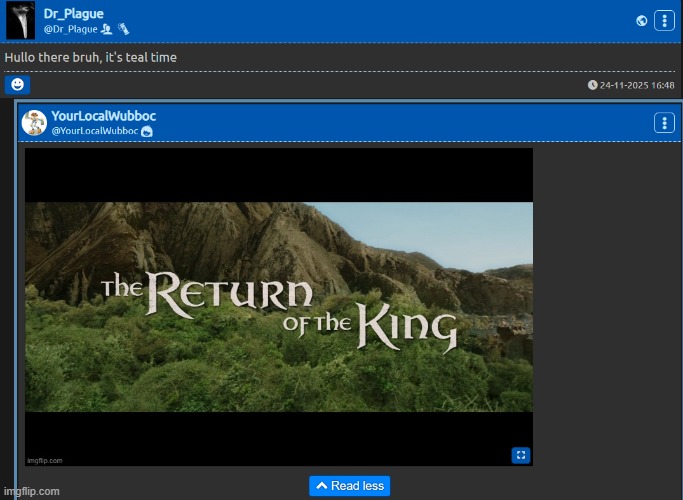The height and width of the screenshot is (500, 683).
Task: Click the @Dr_Plague handle
Action: pos(70,29)
